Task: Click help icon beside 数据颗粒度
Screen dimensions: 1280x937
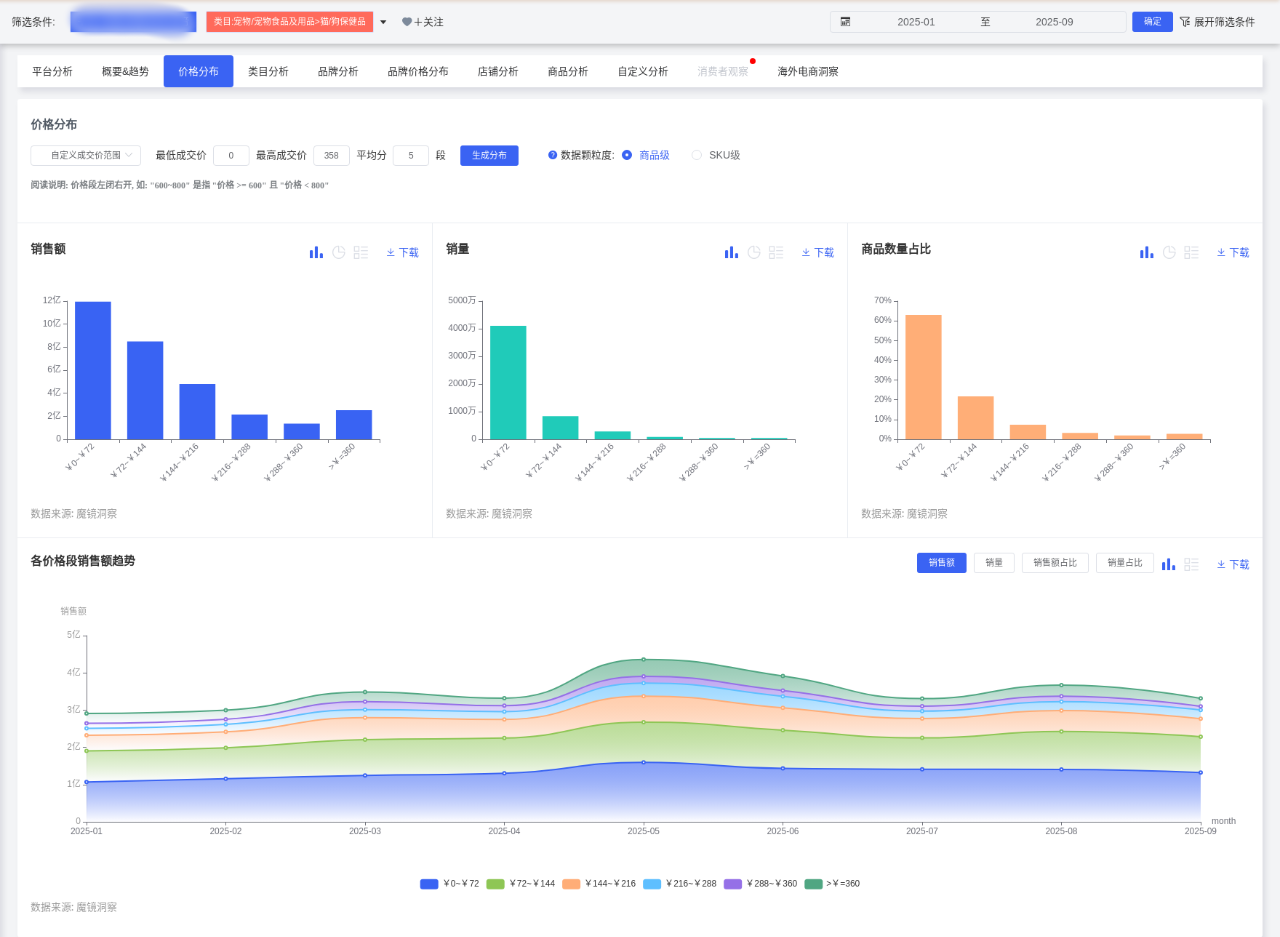Action: (x=552, y=155)
